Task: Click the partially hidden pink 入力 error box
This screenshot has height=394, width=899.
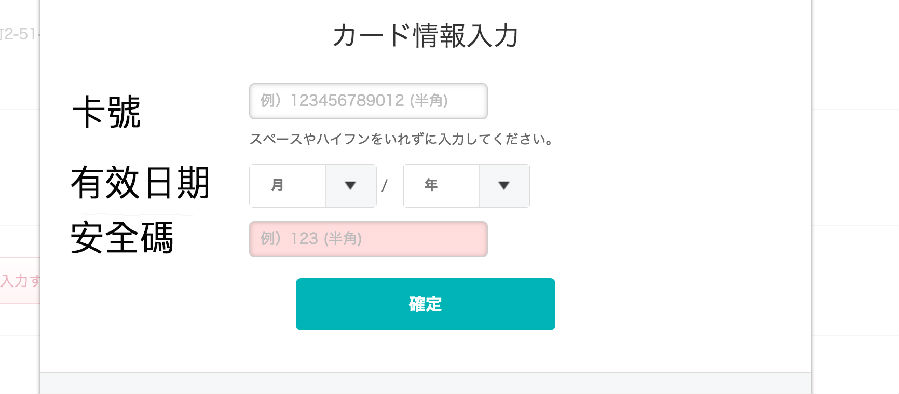Action: point(20,280)
